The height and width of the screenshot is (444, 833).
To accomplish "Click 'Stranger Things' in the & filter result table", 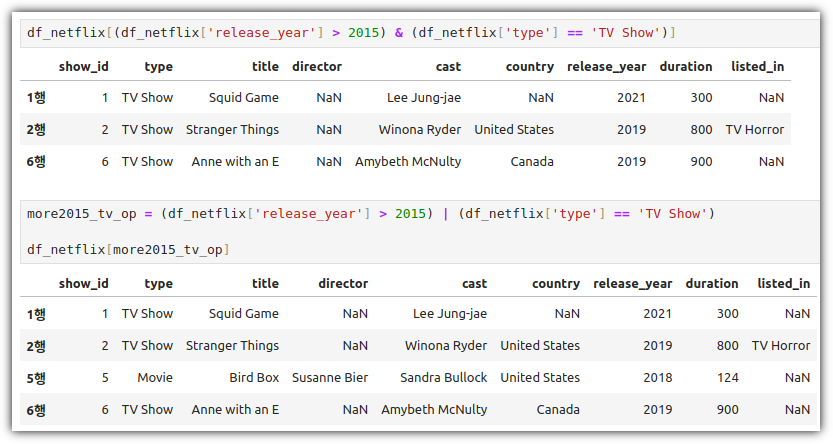I will coord(232,130).
